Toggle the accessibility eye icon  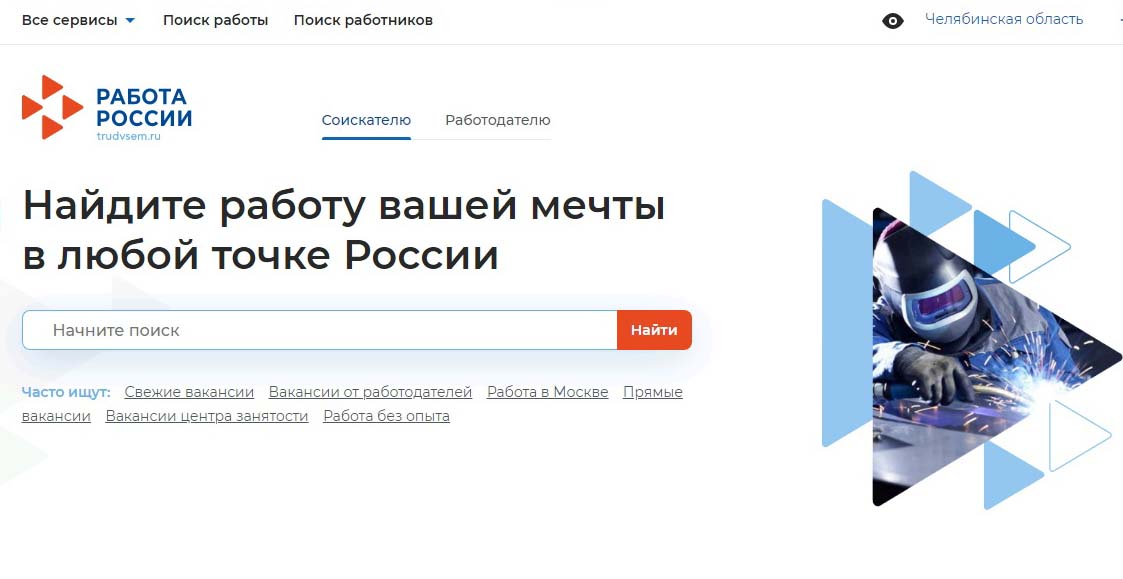[x=892, y=21]
